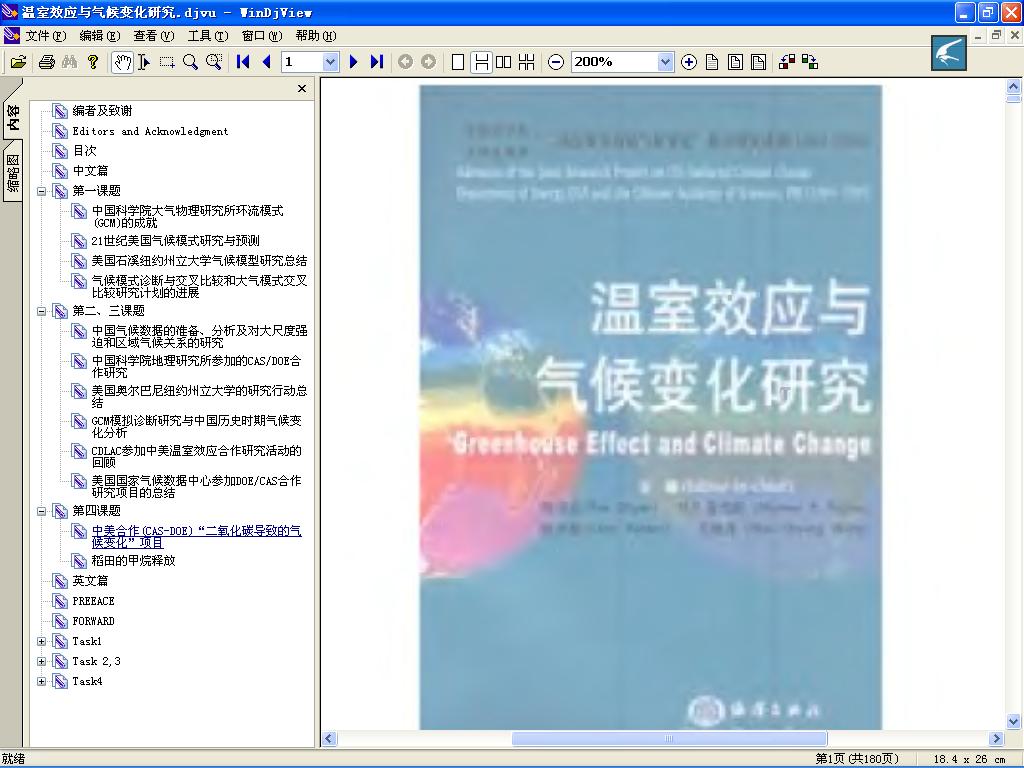Viewport: 1024px width, 768px height.
Task: Click the WinDjView bird logo
Action: point(948,54)
